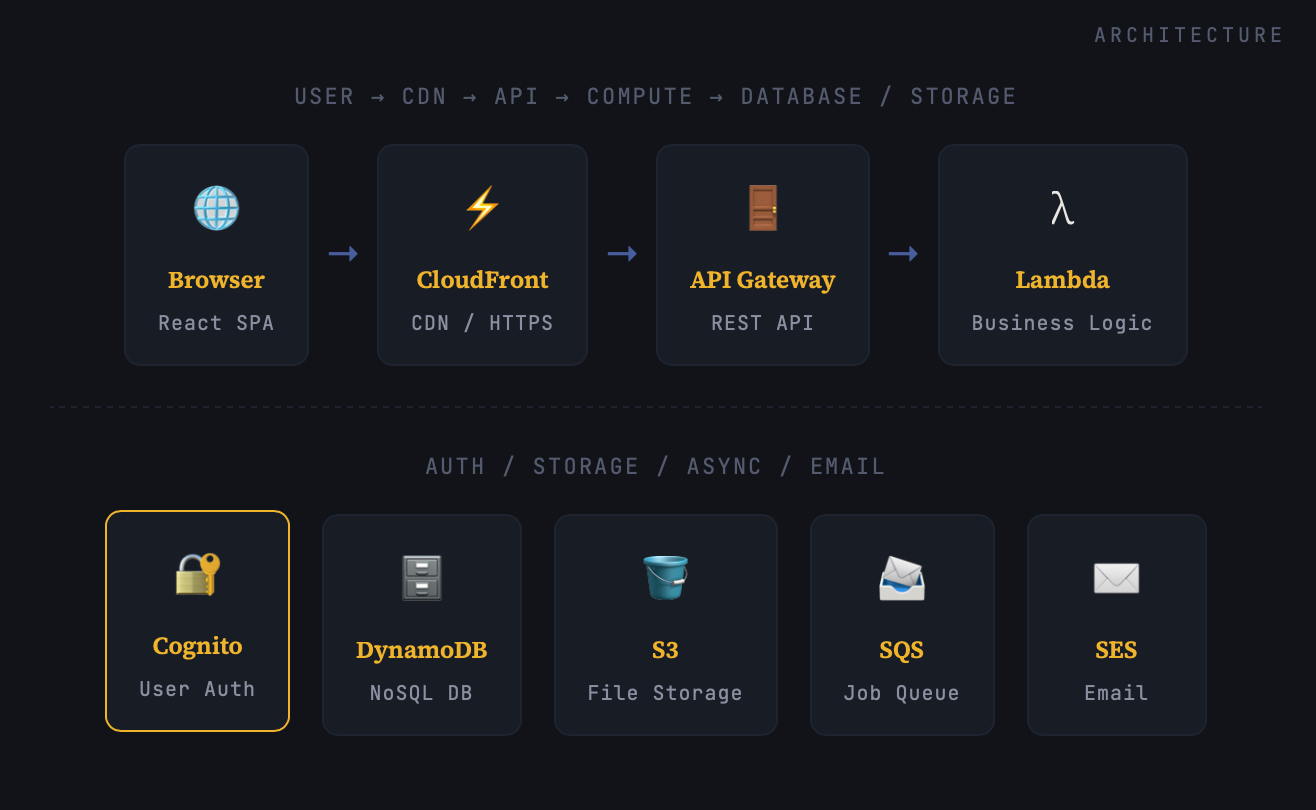Viewport: 1316px width, 810px height.
Task: Click the inbox tray icon for SQS
Action: click(902, 578)
